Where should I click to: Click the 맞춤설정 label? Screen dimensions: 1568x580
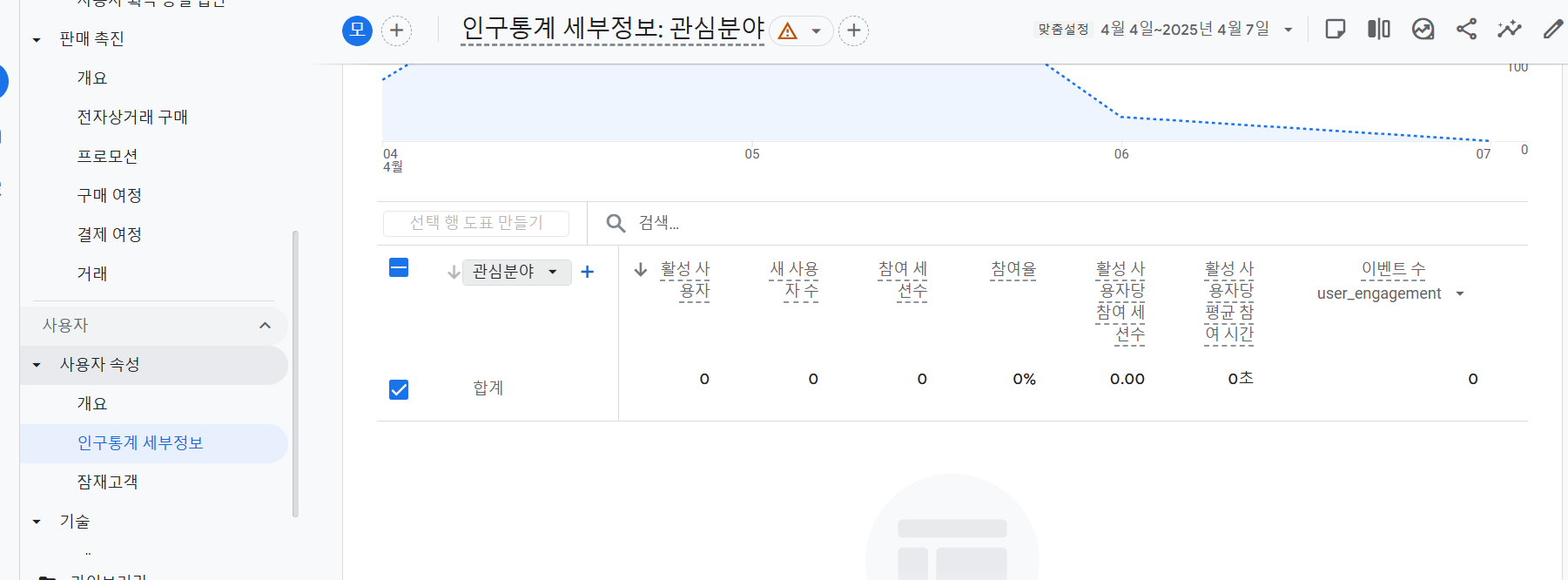[x=1063, y=30]
